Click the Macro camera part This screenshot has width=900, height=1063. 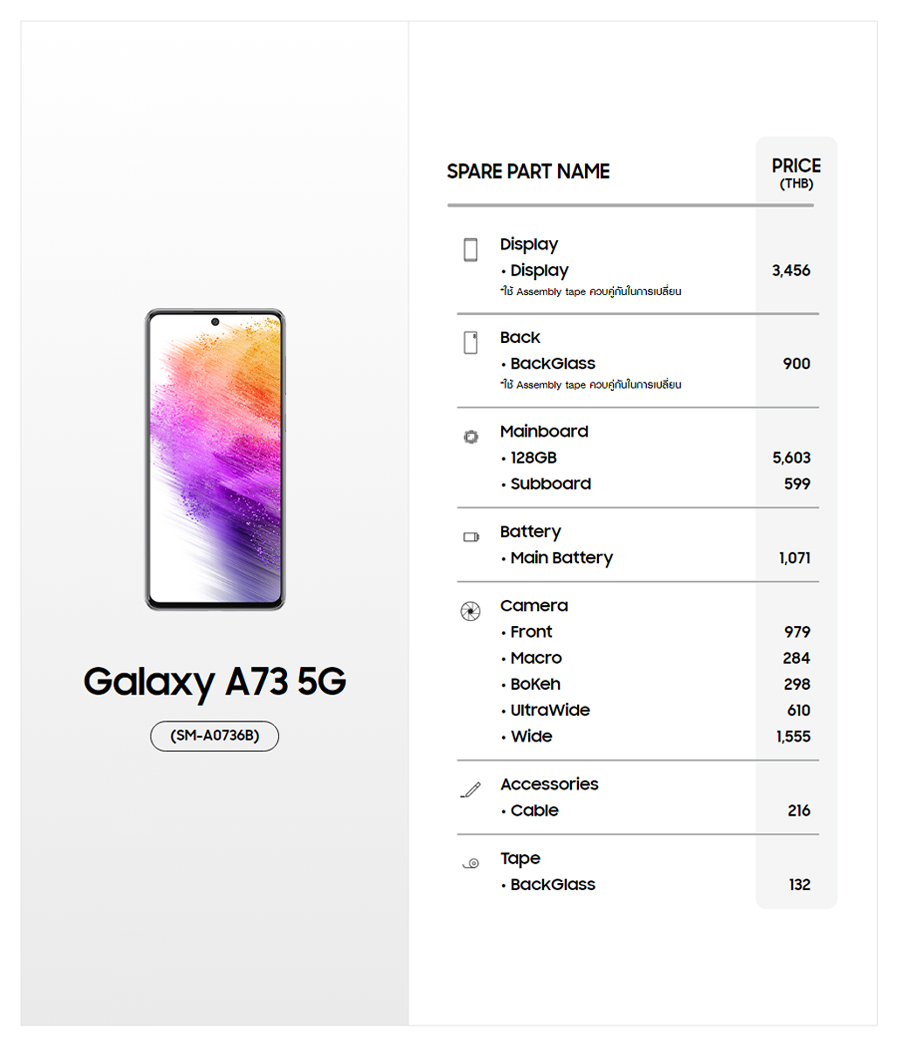(536, 658)
